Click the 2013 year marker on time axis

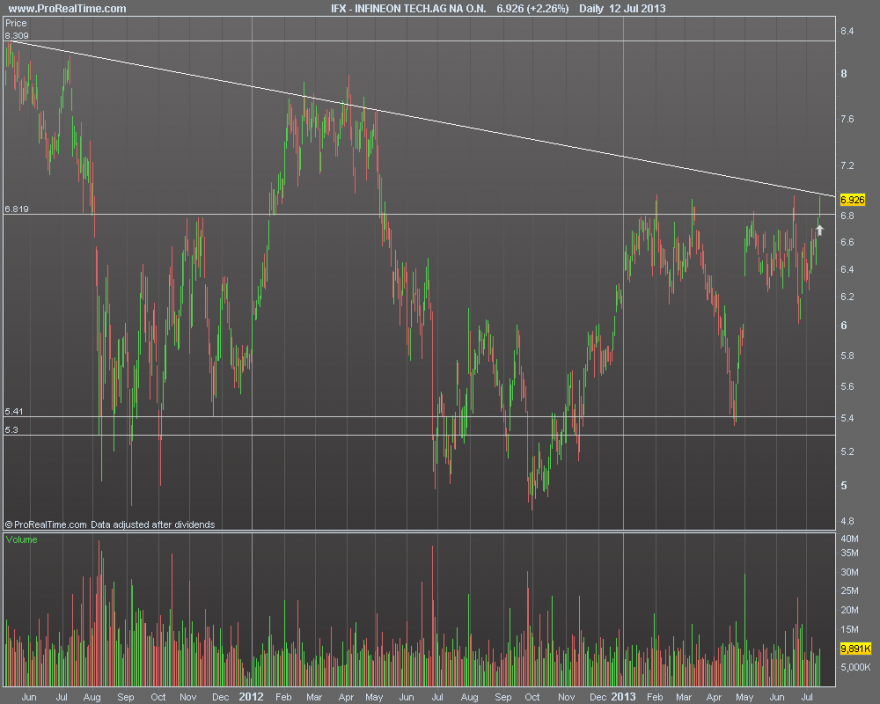(623, 697)
